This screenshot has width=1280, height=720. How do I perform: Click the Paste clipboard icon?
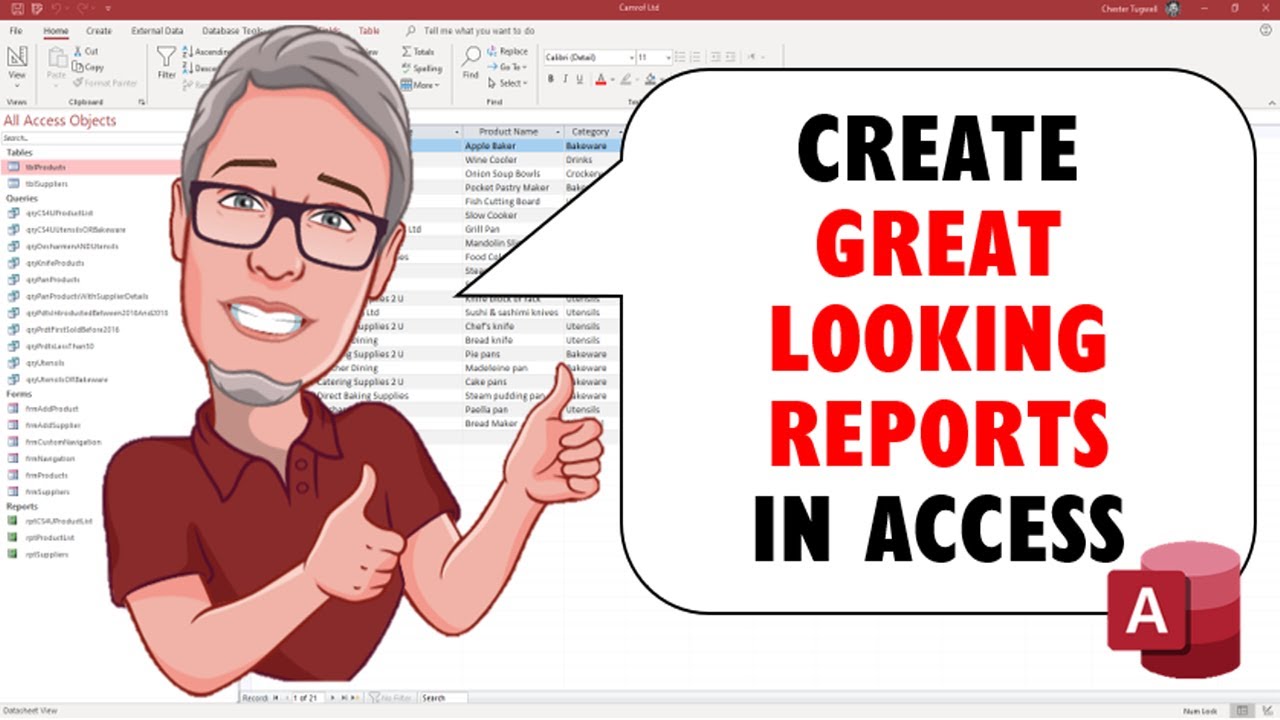pyautogui.click(x=56, y=57)
